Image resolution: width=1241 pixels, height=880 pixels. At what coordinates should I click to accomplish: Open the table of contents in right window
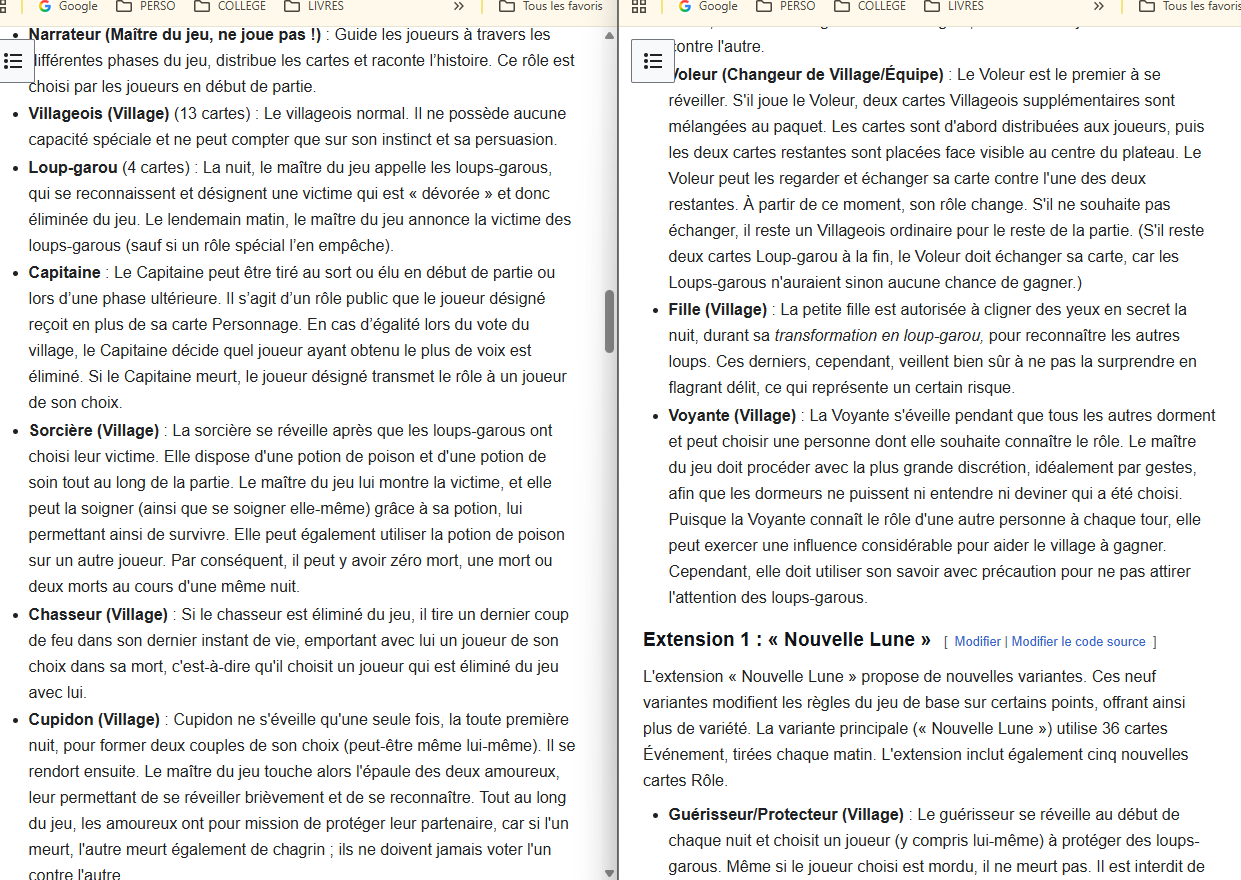click(x=653, y=61)
